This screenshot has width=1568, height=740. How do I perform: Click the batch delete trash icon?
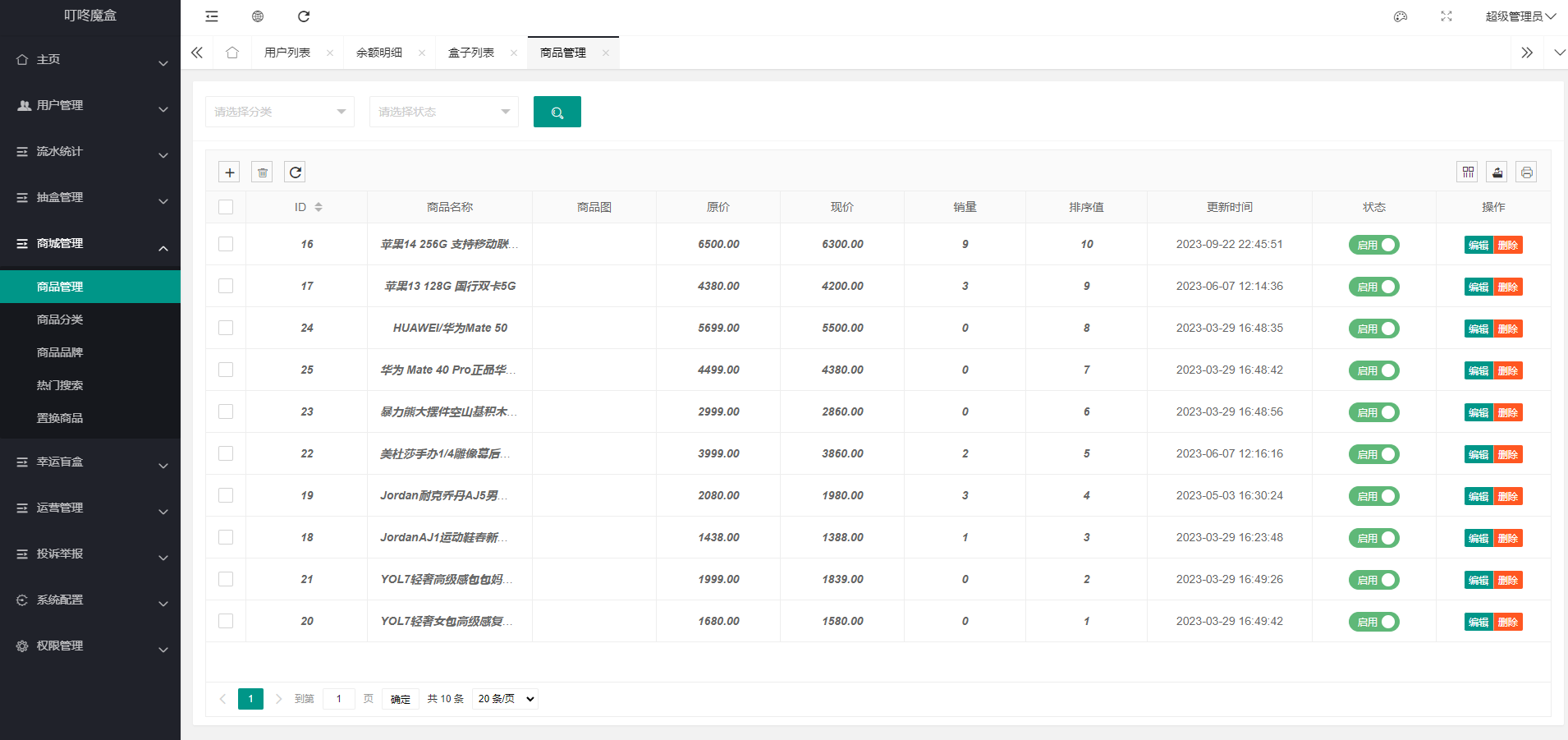click(263, 172)
